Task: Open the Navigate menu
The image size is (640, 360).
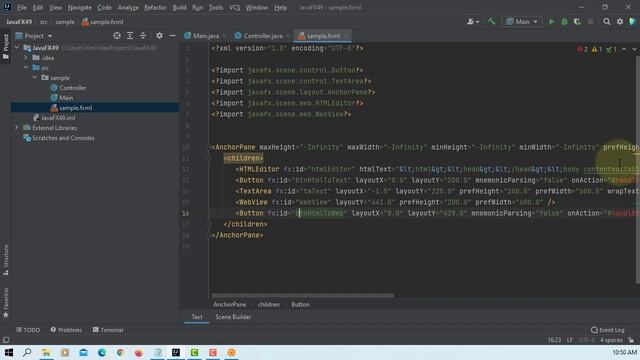Action: point(80,7)
